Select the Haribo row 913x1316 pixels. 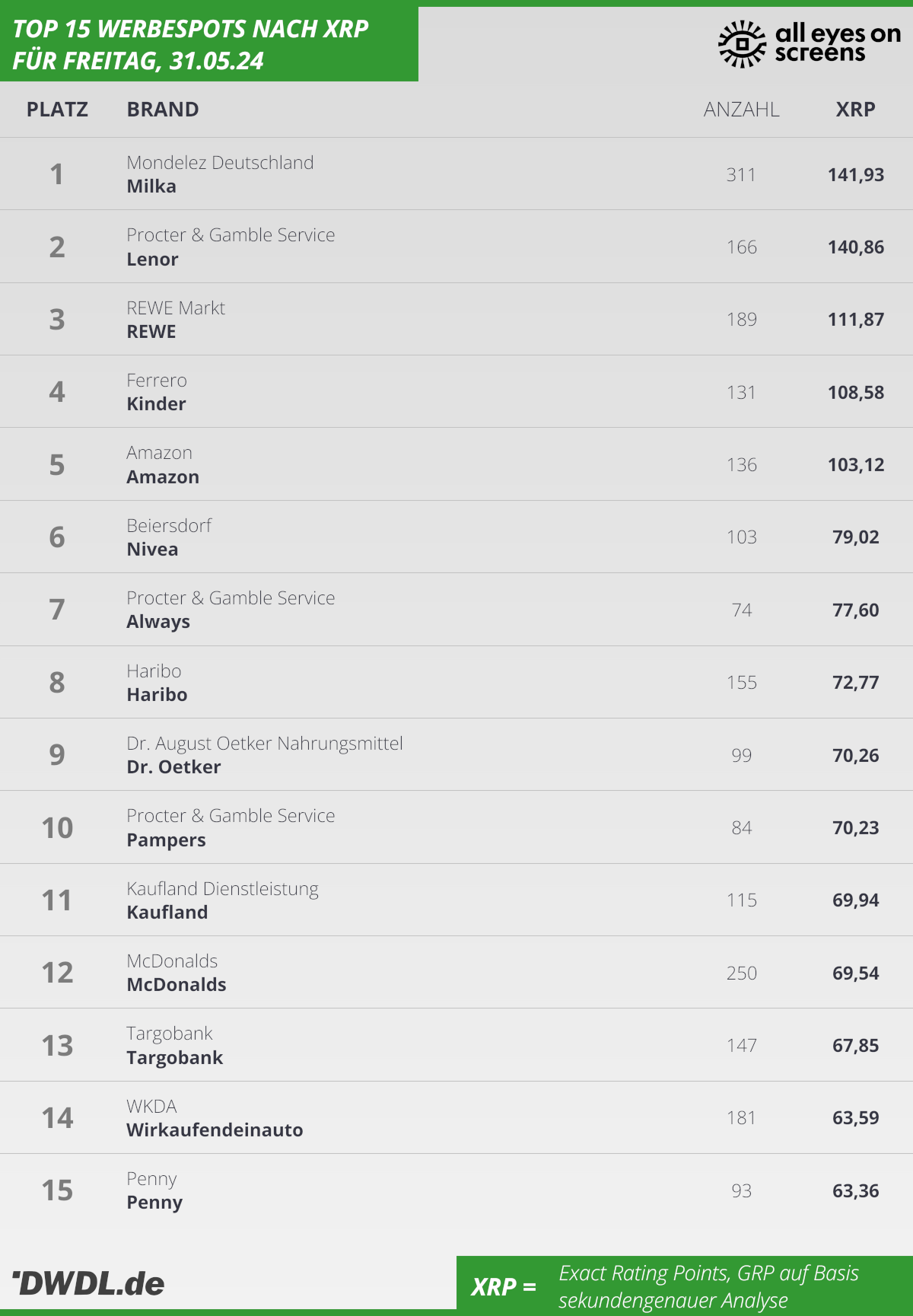[456, 682]
